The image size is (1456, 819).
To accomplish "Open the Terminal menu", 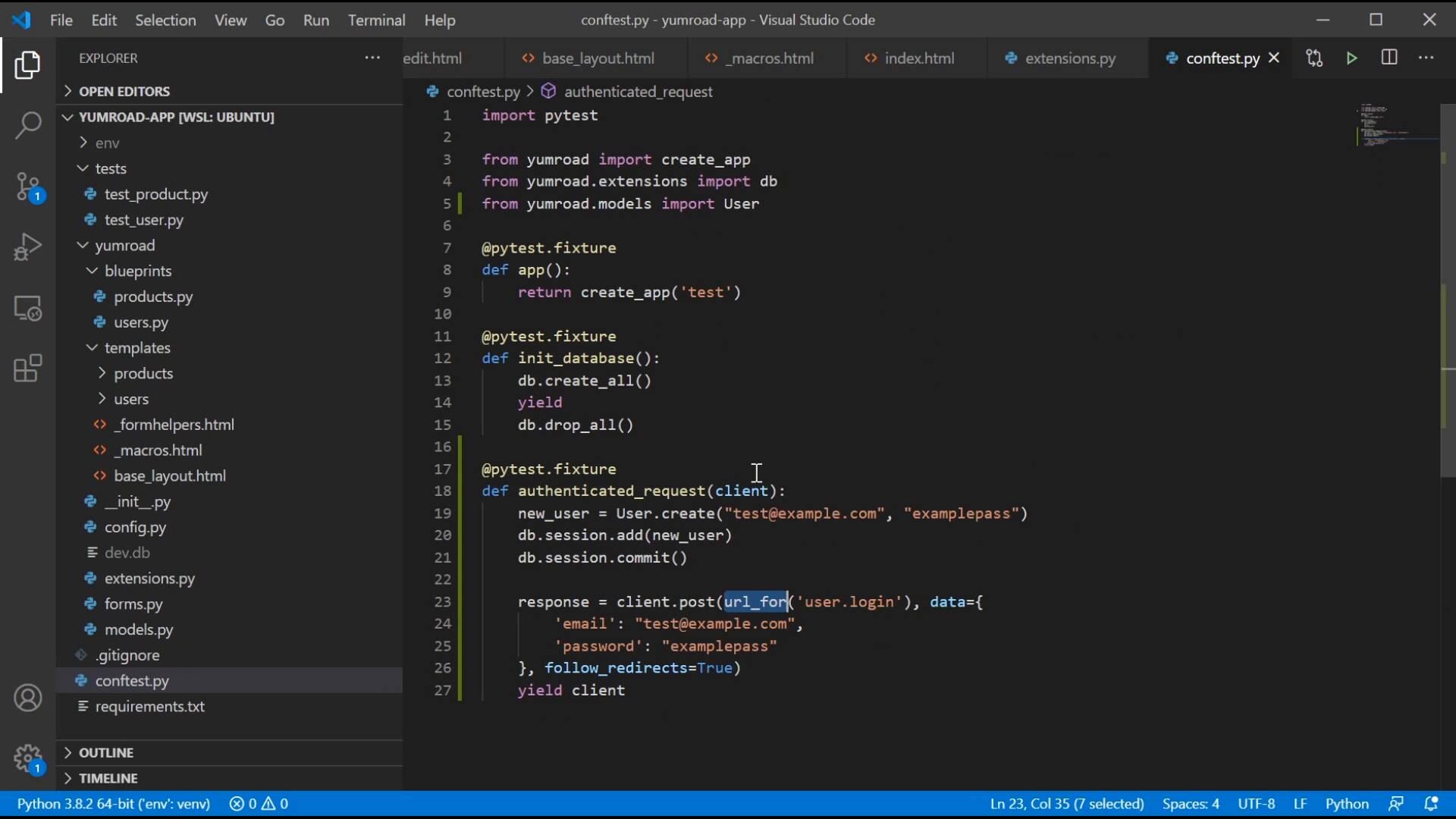I will (x=377, y=20).
